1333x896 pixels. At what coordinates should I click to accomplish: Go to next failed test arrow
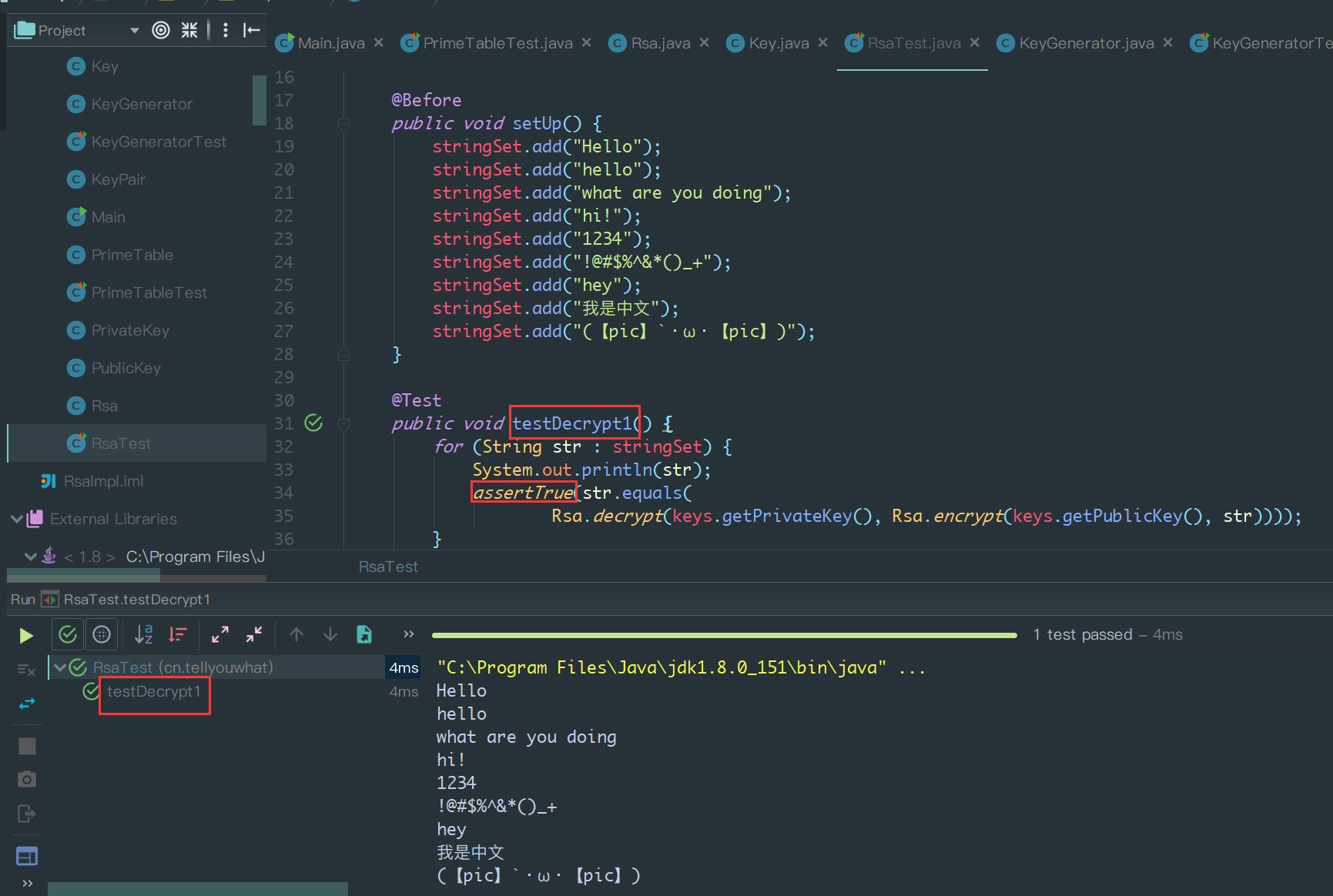pyautogui.click(x=330, y=634)
